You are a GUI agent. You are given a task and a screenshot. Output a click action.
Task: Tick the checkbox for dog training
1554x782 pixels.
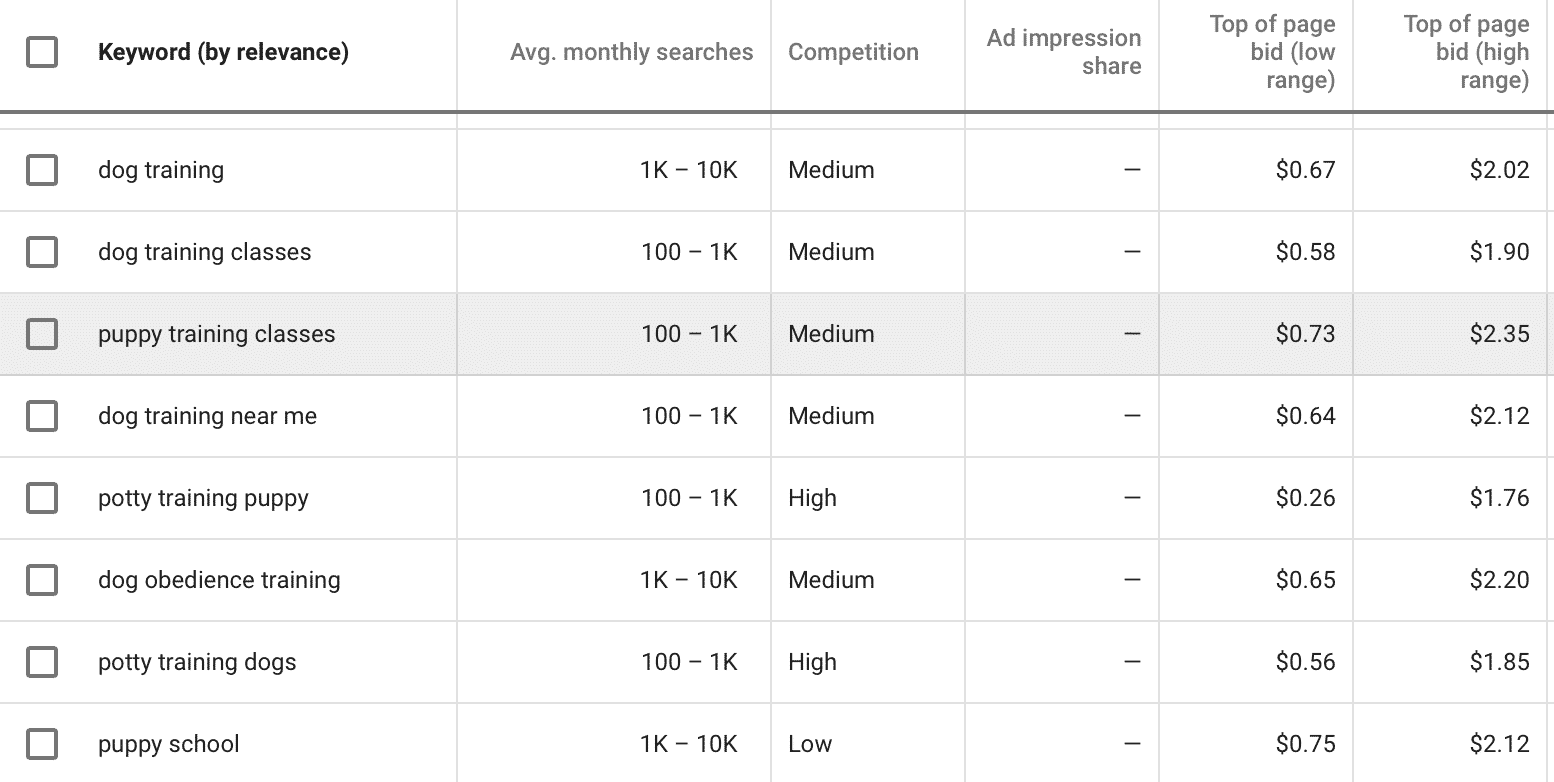click(x=42, y=170)
